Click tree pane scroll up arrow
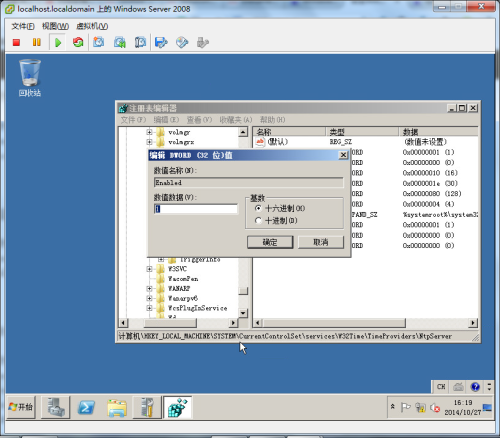The width and height of the screenshot is (500, 438). [x=243, y=132]
